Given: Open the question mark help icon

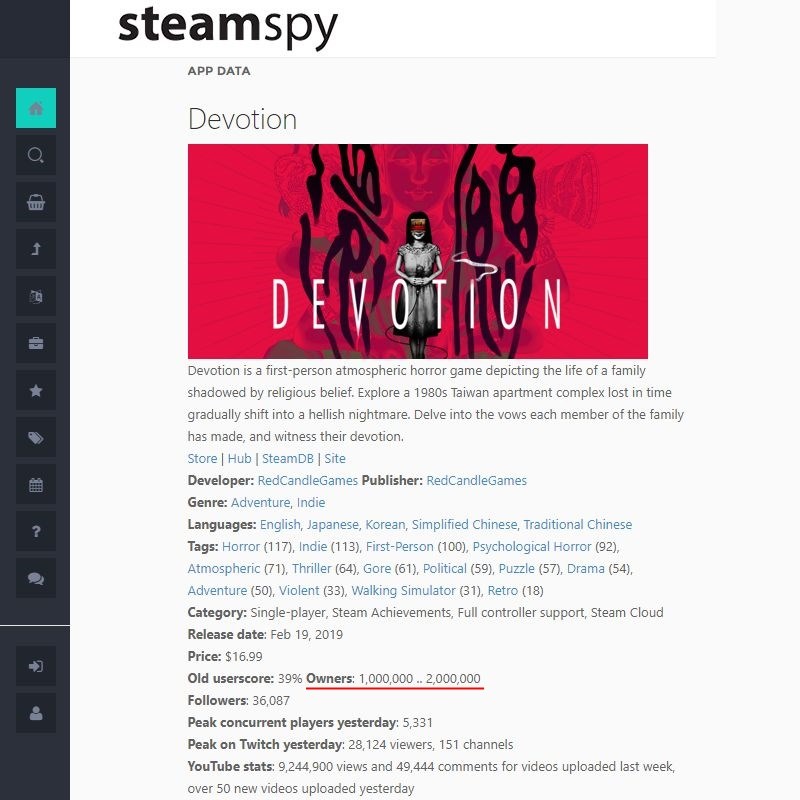Looking at the screenshot, I should coord(36,531).
